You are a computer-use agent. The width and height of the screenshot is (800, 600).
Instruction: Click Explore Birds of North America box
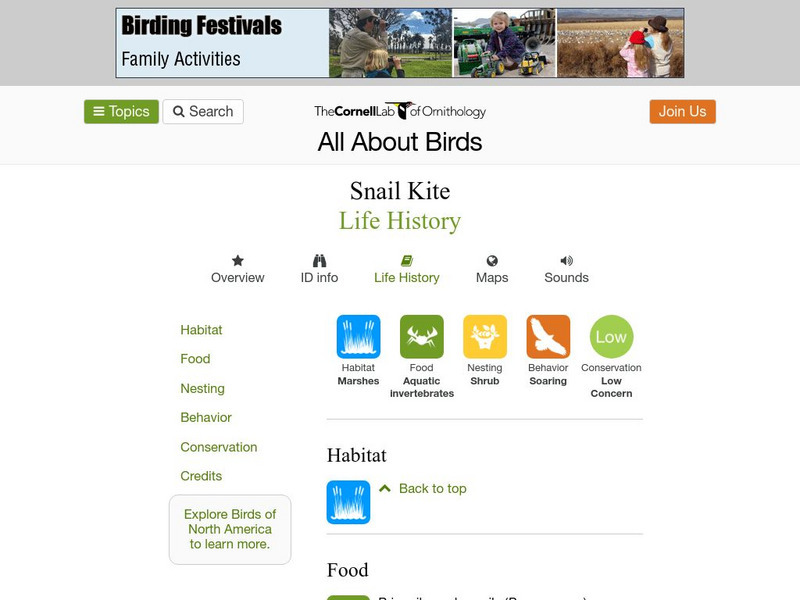tap(230, 529)
